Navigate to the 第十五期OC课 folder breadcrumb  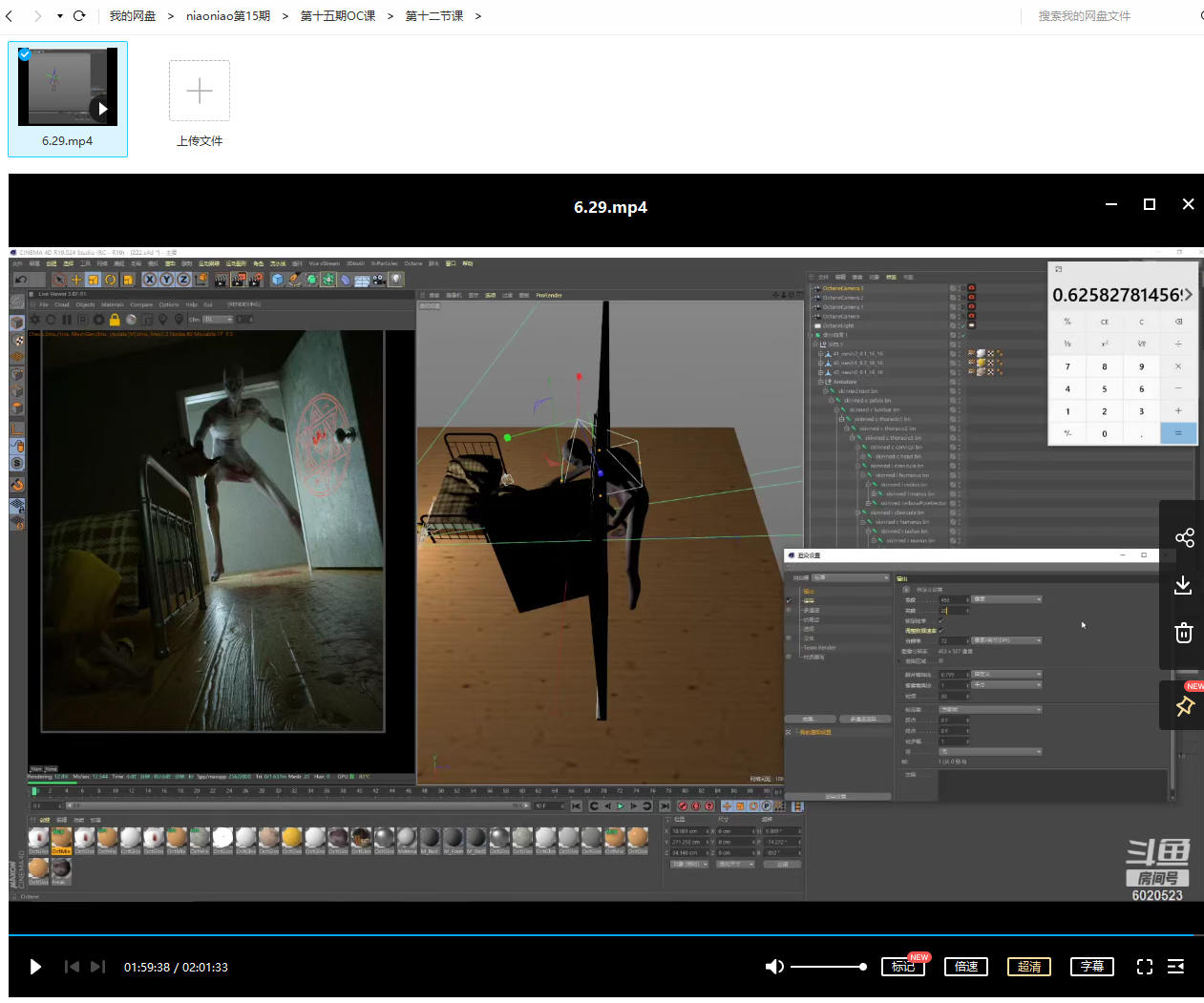pos(338,16)
